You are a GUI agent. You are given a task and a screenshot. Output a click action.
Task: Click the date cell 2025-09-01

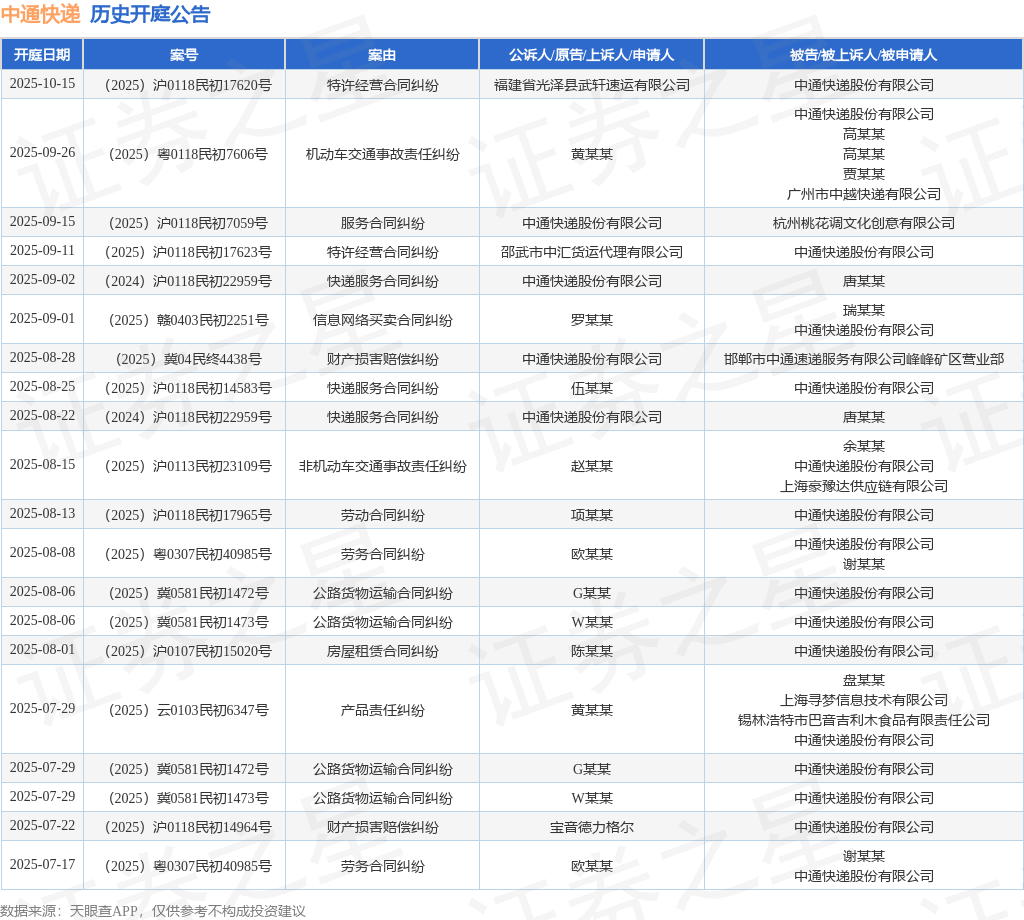(x=42, y=318)
